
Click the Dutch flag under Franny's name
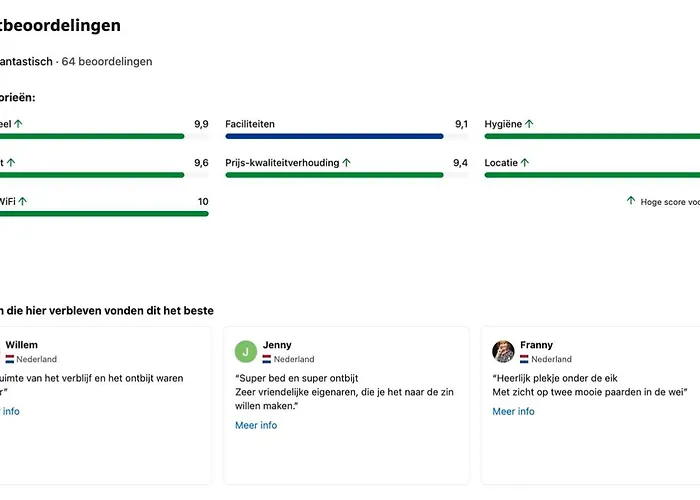(x=524, y=359)
